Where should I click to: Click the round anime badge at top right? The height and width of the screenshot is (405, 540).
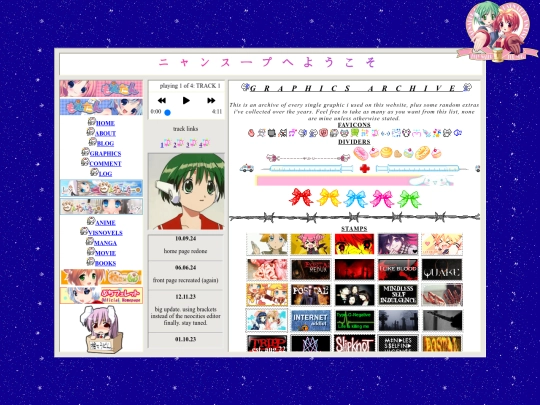point(497,32)
